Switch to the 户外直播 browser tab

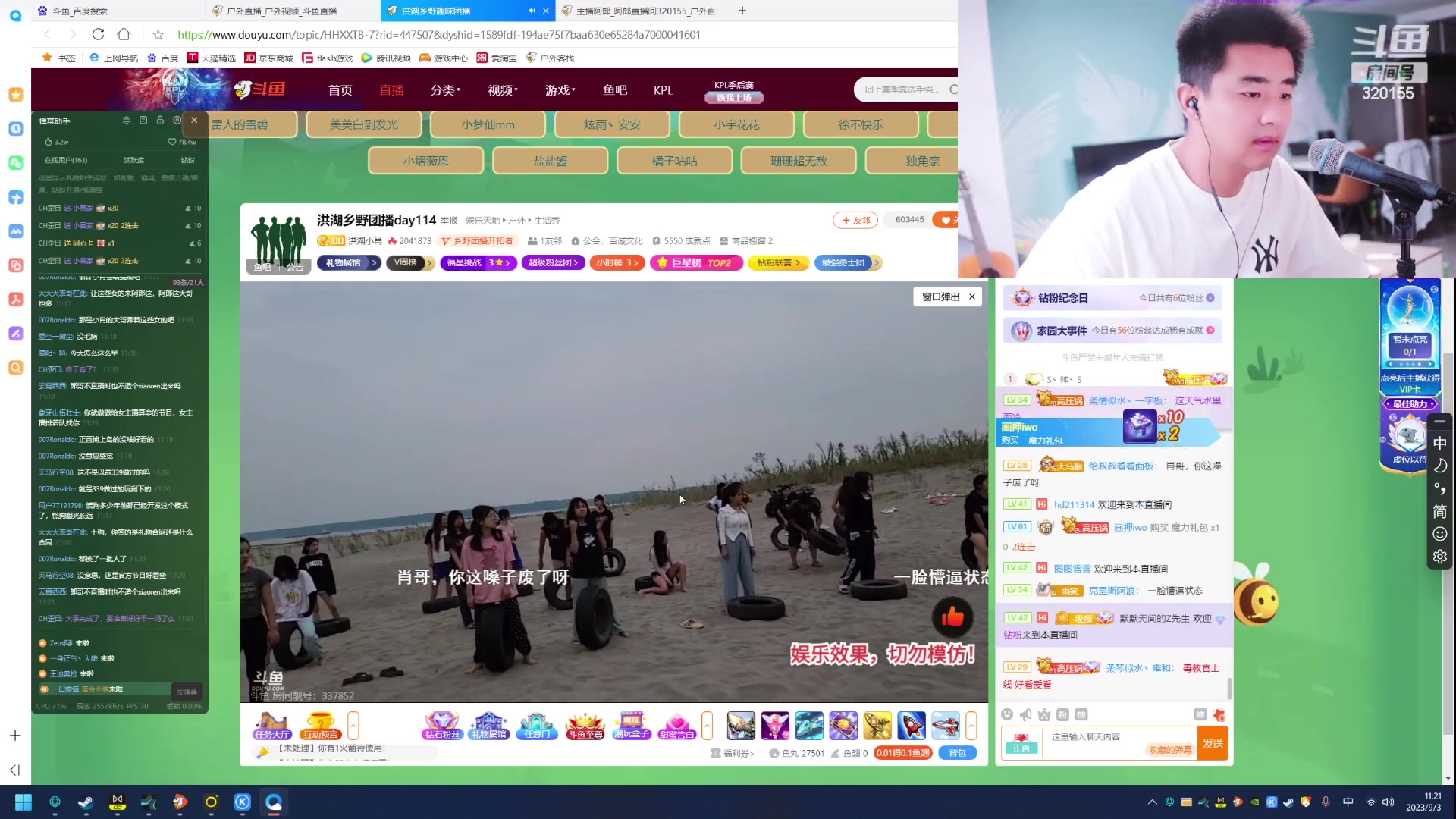(292, 11)
